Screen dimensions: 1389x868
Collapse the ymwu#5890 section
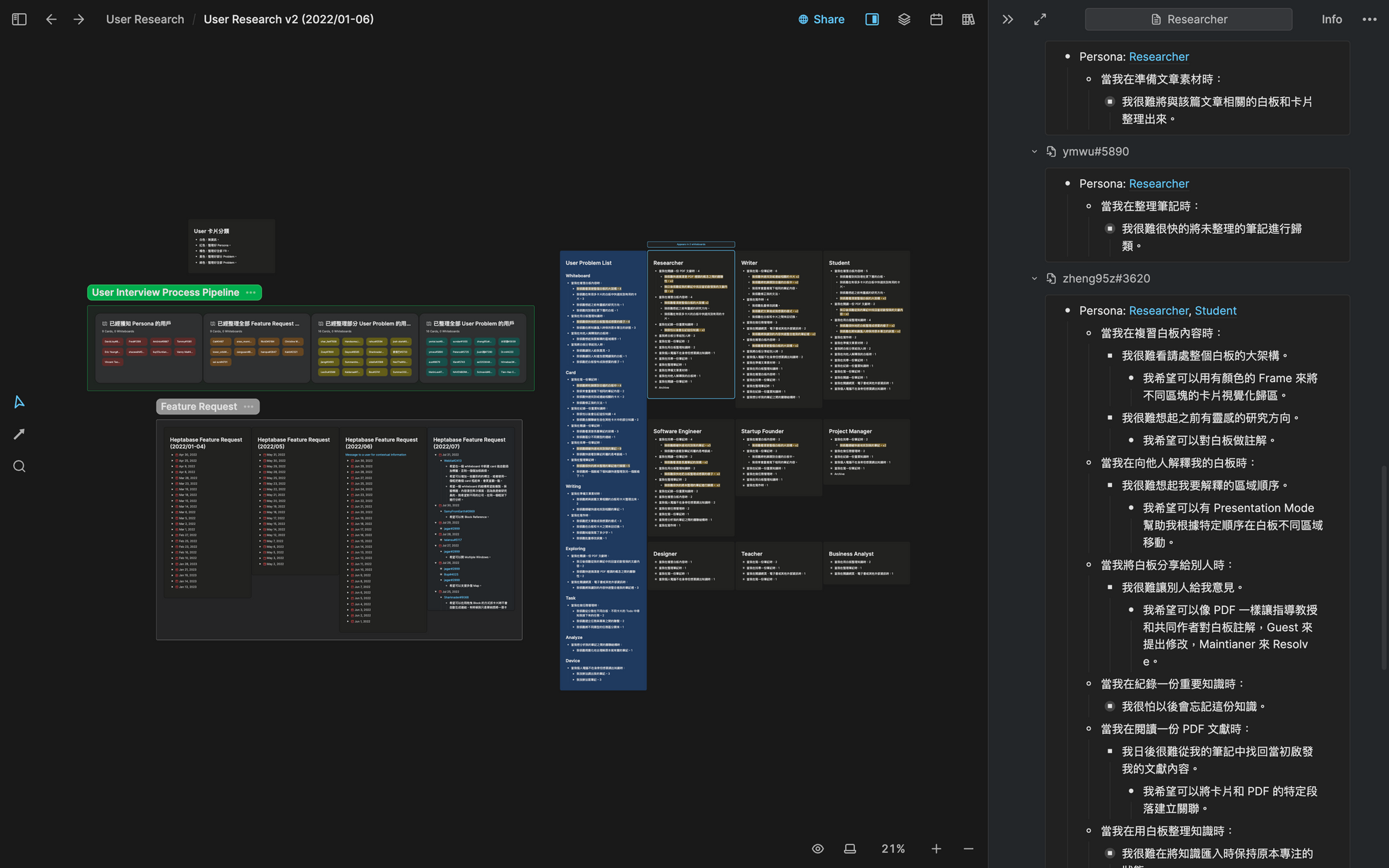coord(1034,151)
